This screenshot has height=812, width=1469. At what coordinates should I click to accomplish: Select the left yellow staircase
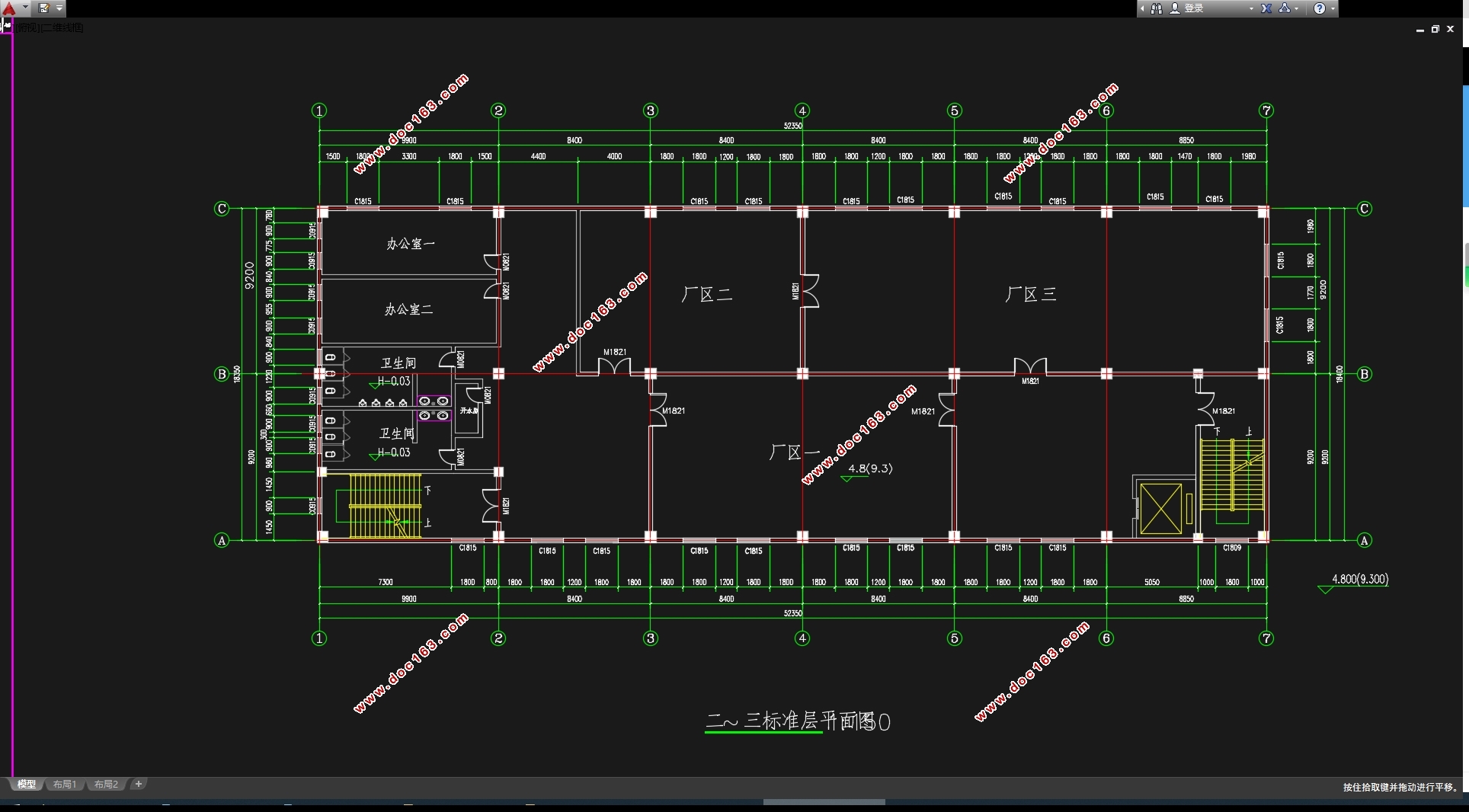tap(385, 506)
